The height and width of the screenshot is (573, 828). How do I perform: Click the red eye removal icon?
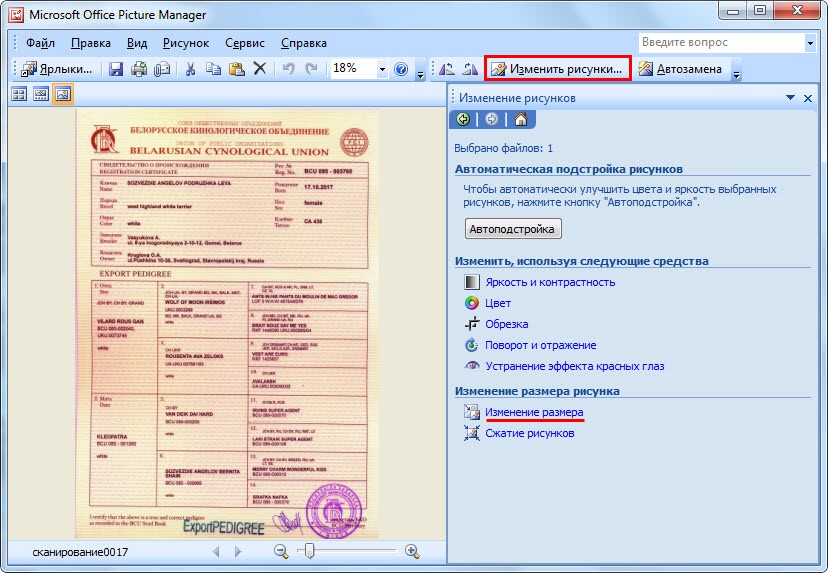coord(472,365)
